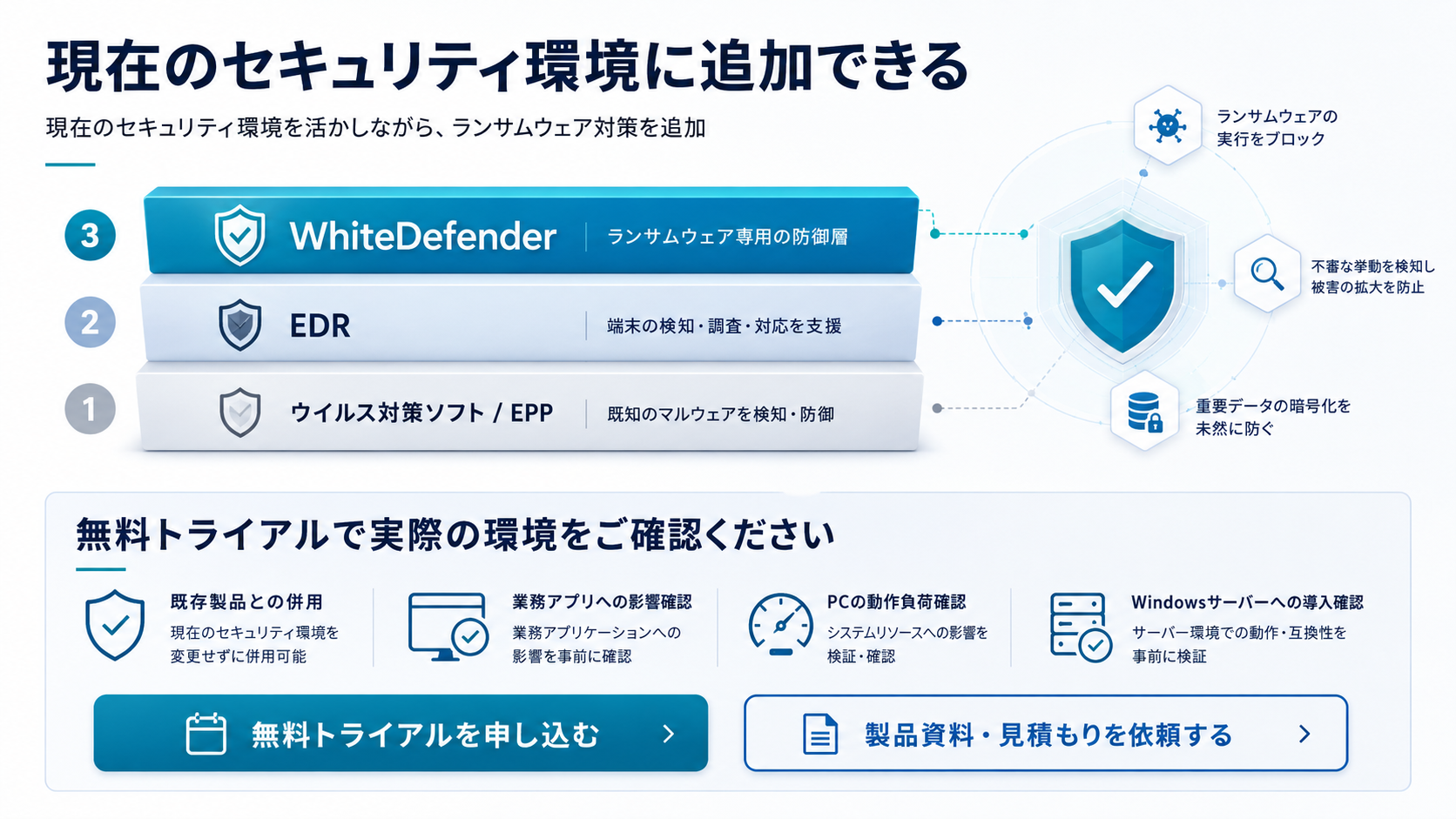Click the chevron on 無料トライアルを申し込む button
The image size is (1456, 819).
(x=669, y=734)
